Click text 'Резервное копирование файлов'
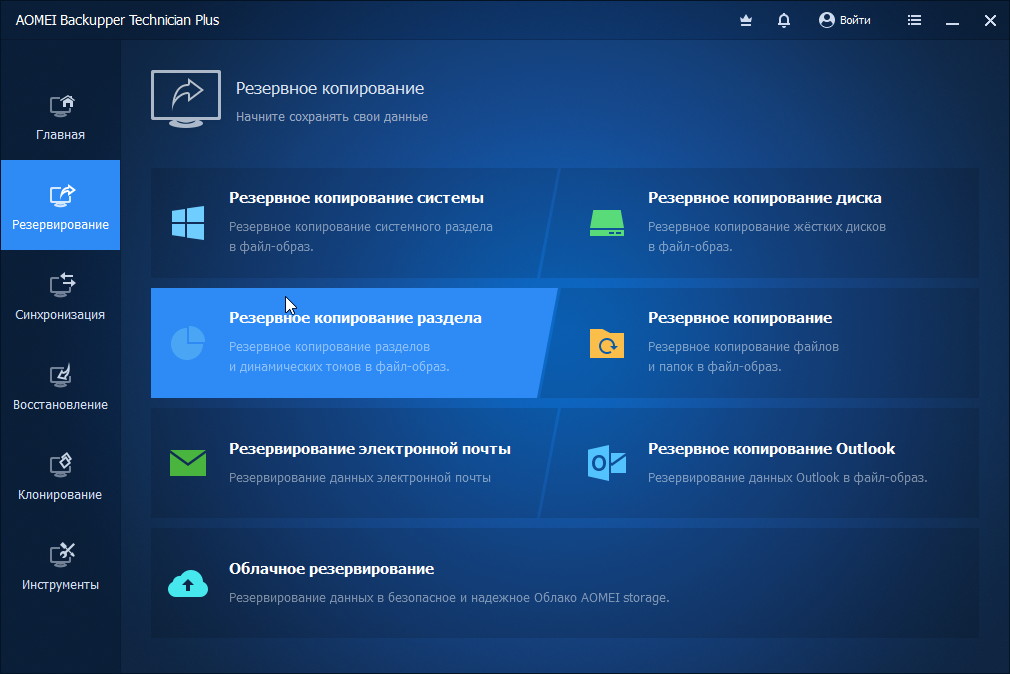This screenshot has height=674, width=1010. [743, 347]
